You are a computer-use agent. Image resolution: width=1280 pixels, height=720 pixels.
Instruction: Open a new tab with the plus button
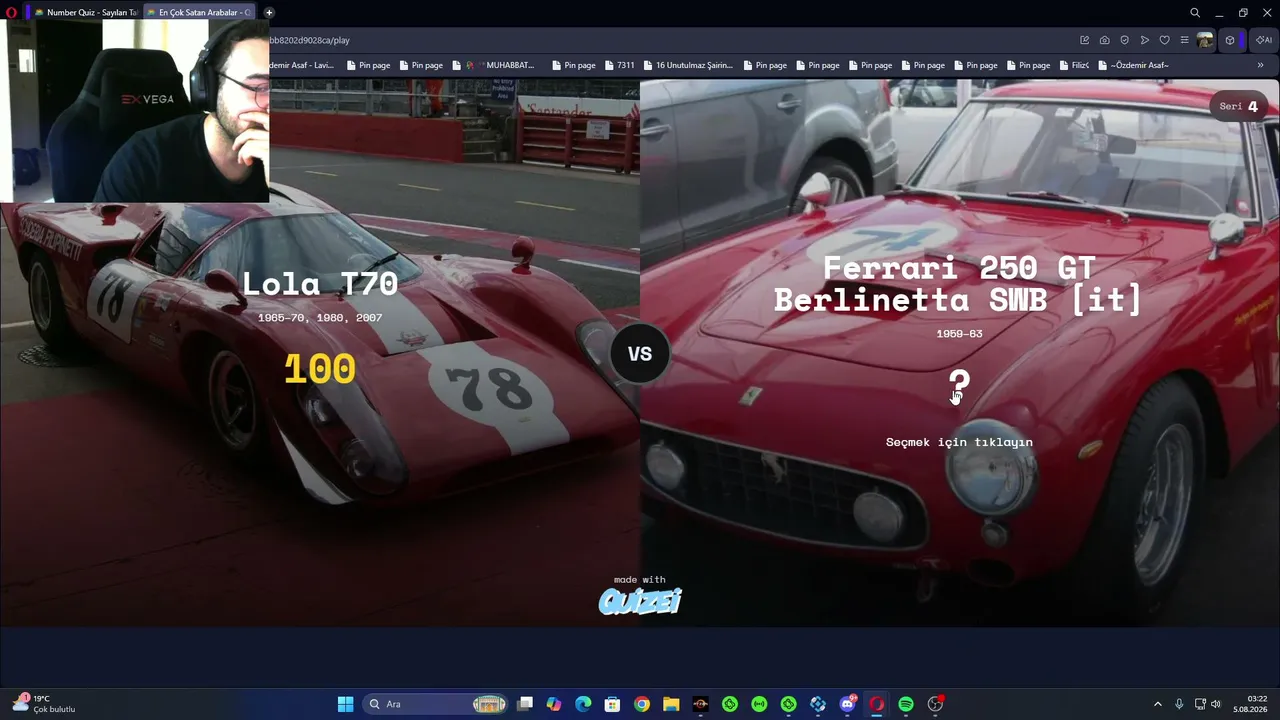point(269,13)
